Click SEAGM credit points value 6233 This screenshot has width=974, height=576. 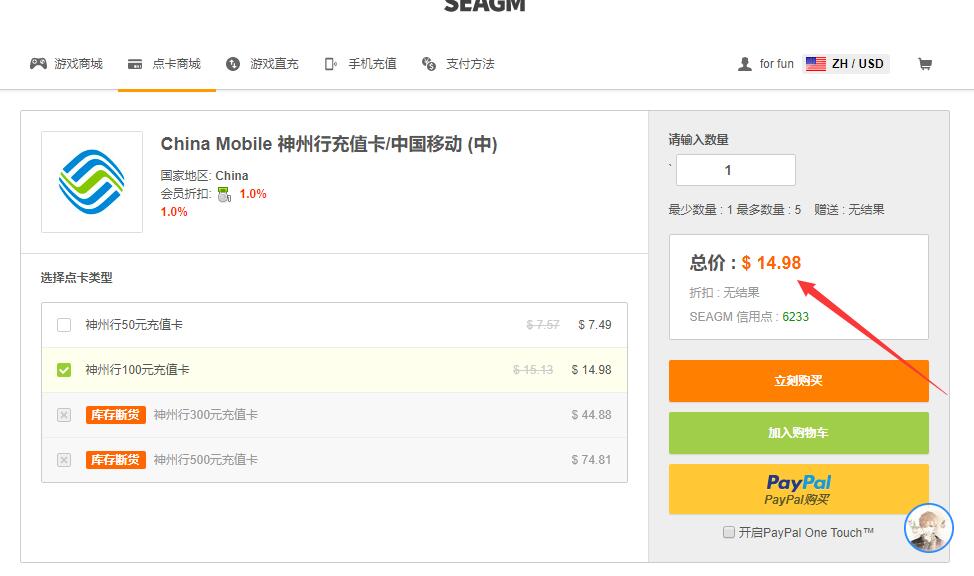click(x=795, y=317)
